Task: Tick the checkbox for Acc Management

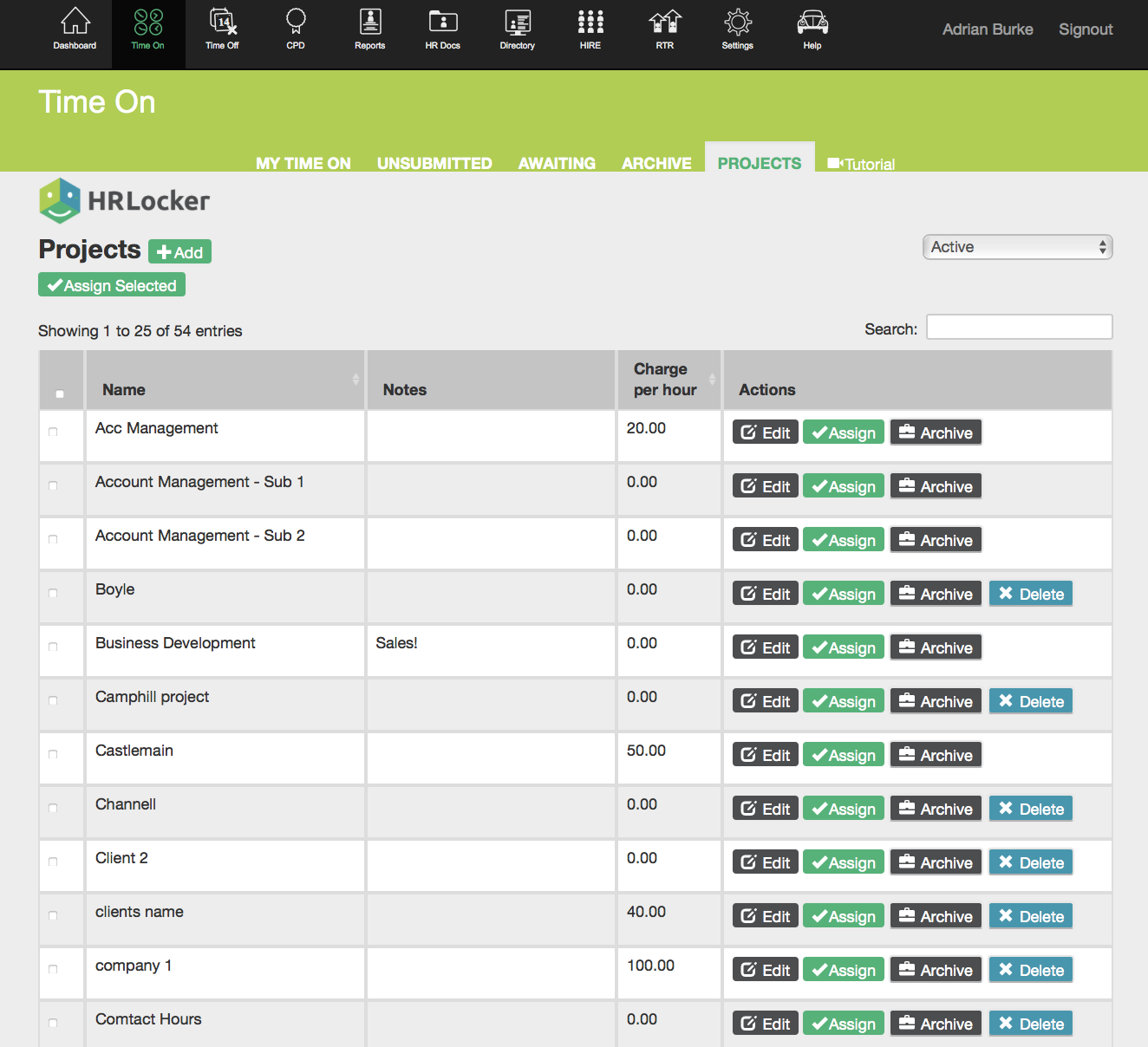Action: click(x=53, y=432)
